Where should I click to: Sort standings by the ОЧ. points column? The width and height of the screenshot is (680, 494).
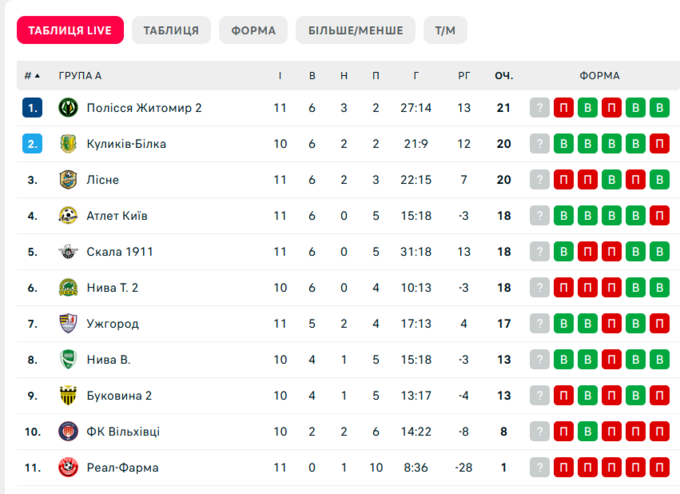pyautogui.click(x=503, y=75)
